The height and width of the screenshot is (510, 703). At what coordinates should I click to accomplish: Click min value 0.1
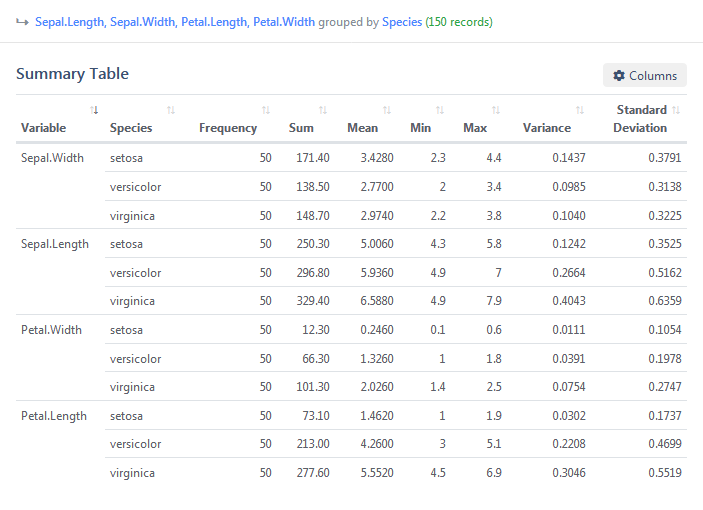(438, 330)
